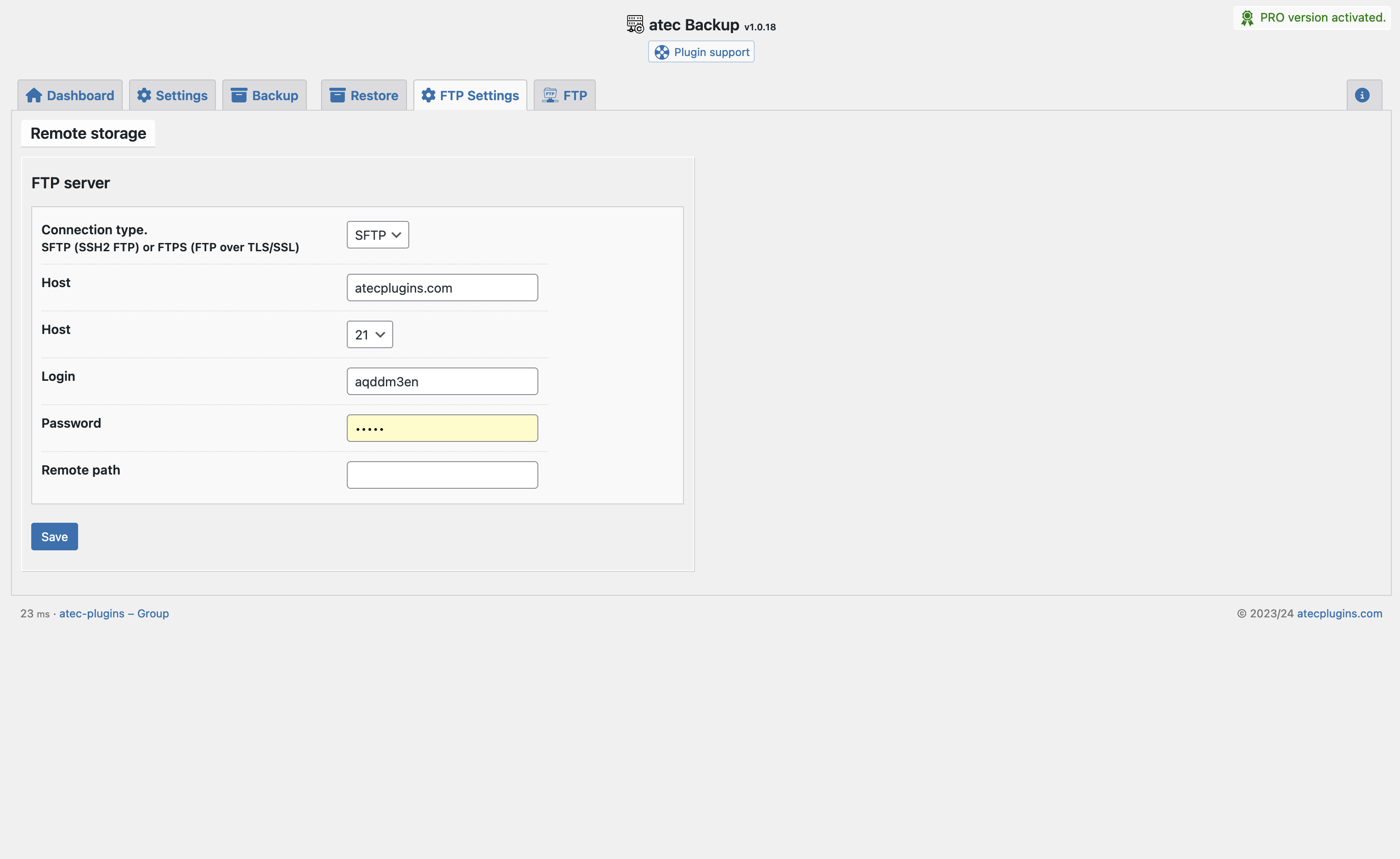
Task: Open the Plugin support link
Action: point(701,52)
